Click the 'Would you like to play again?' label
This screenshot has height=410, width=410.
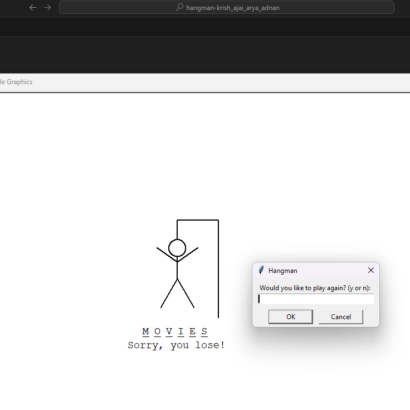[x=315, y=288]
